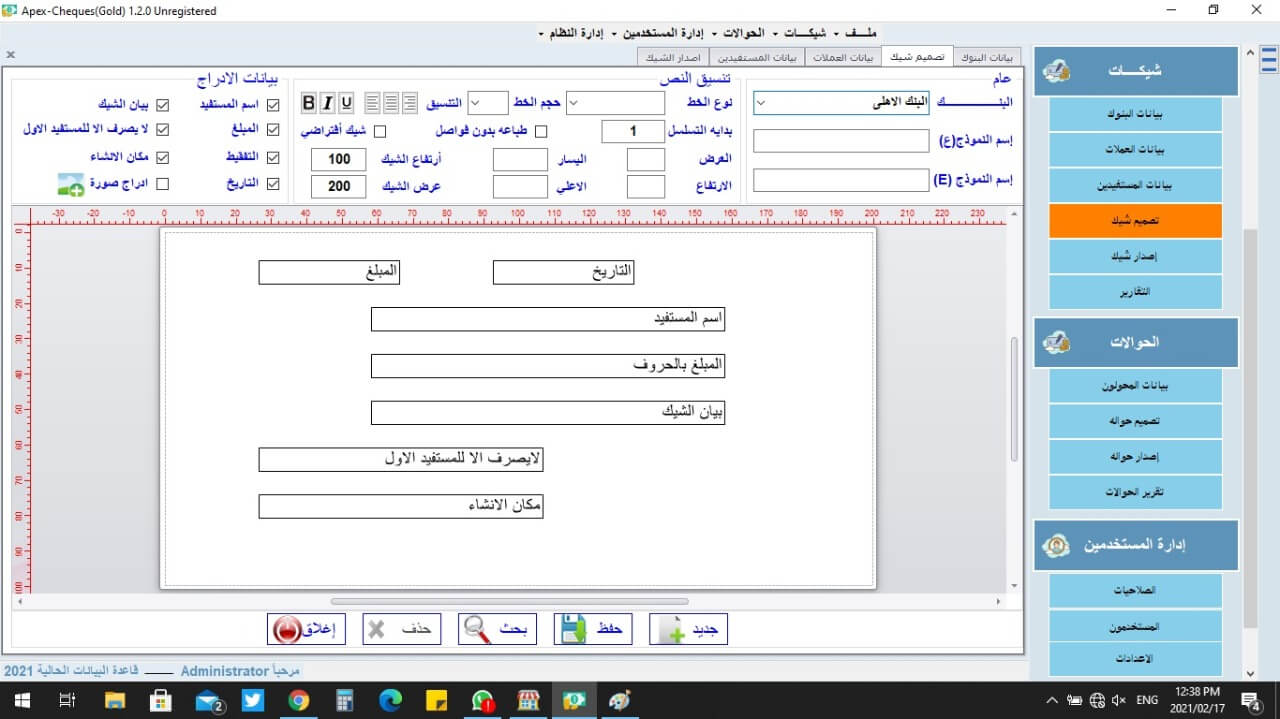Click the إغلاق close button
This screenshot has width=1280, height=719.
307,629
